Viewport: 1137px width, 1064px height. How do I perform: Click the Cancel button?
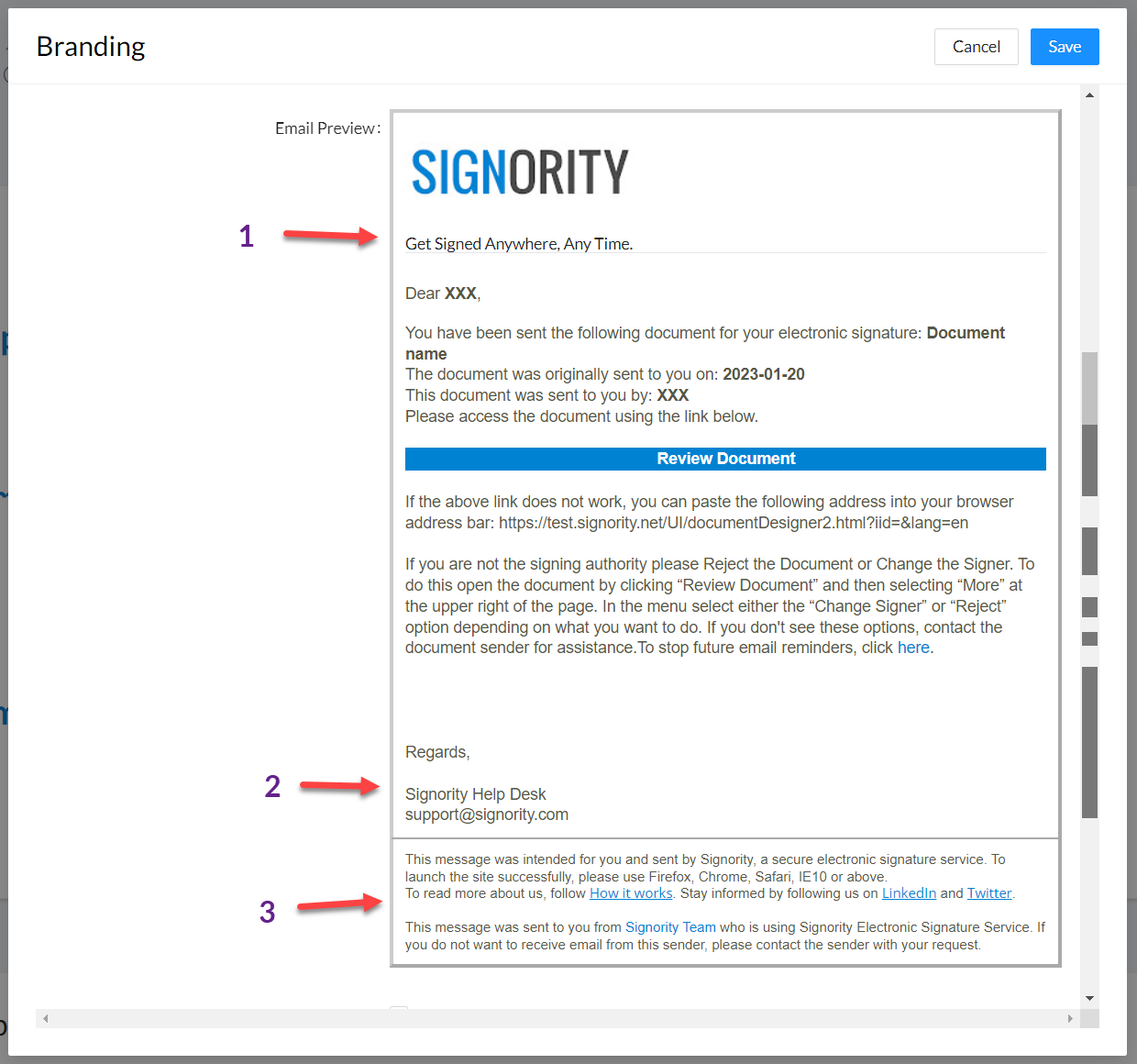tap(977, 47)
